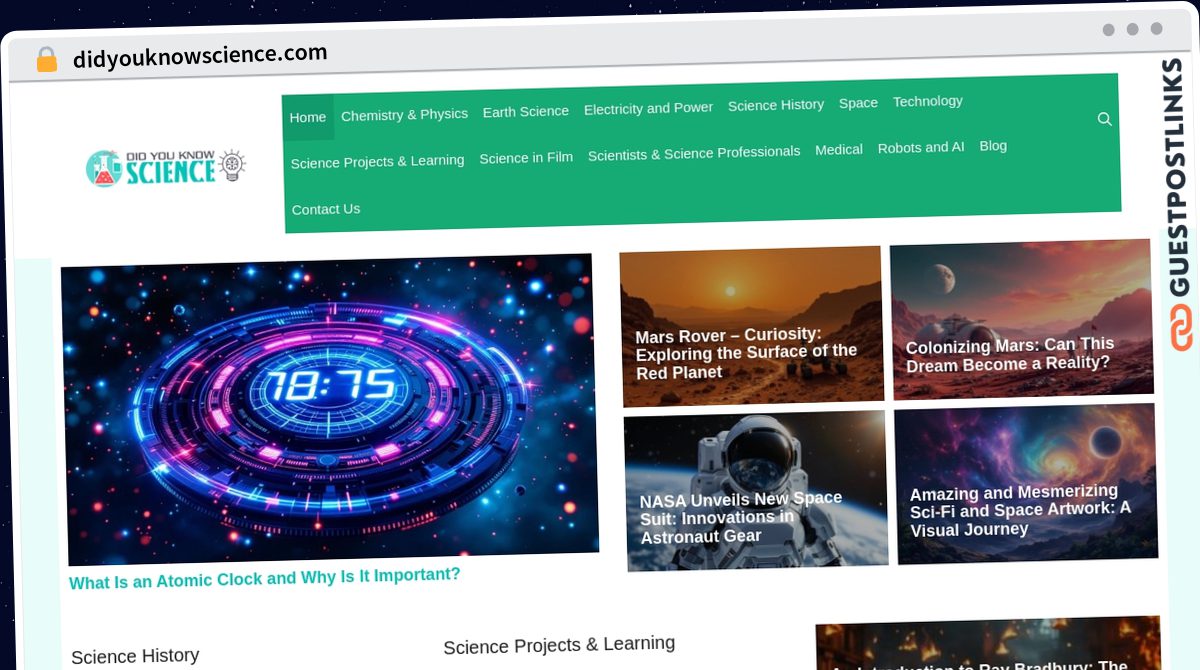Open the Ray Bradbury article thumbnail
Viewport: 1200px width, 670px height.
click(x=989, y=644)
